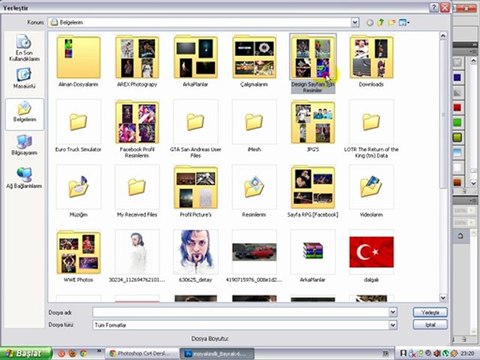Screen dimensions: 480x360
Task: Expand the Dosya adı dropdown arrow
Action: click(x=393, y=312)
